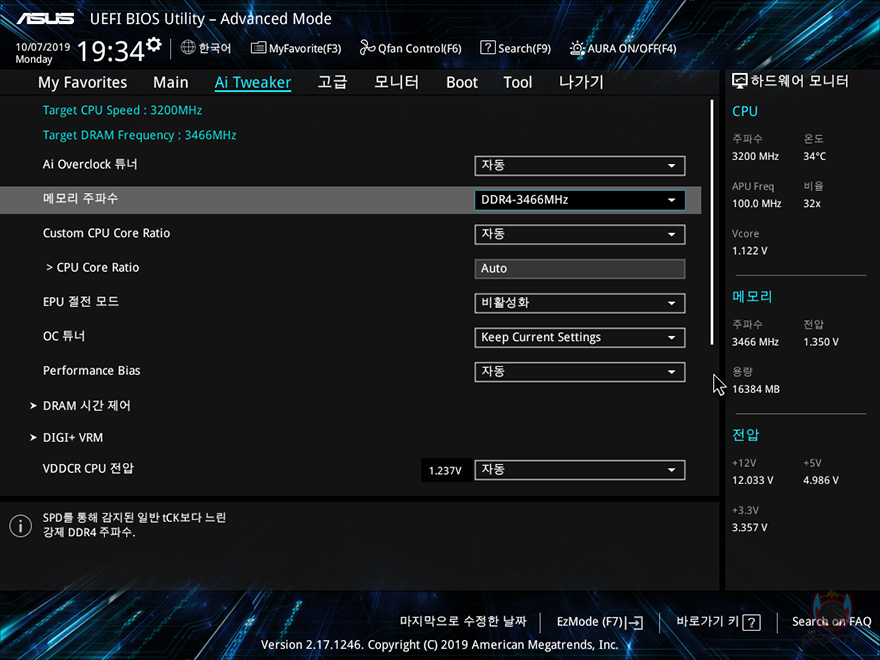Click the 19:34 clock display
Viewport: 880px width, 660px height.
point(111,51)
